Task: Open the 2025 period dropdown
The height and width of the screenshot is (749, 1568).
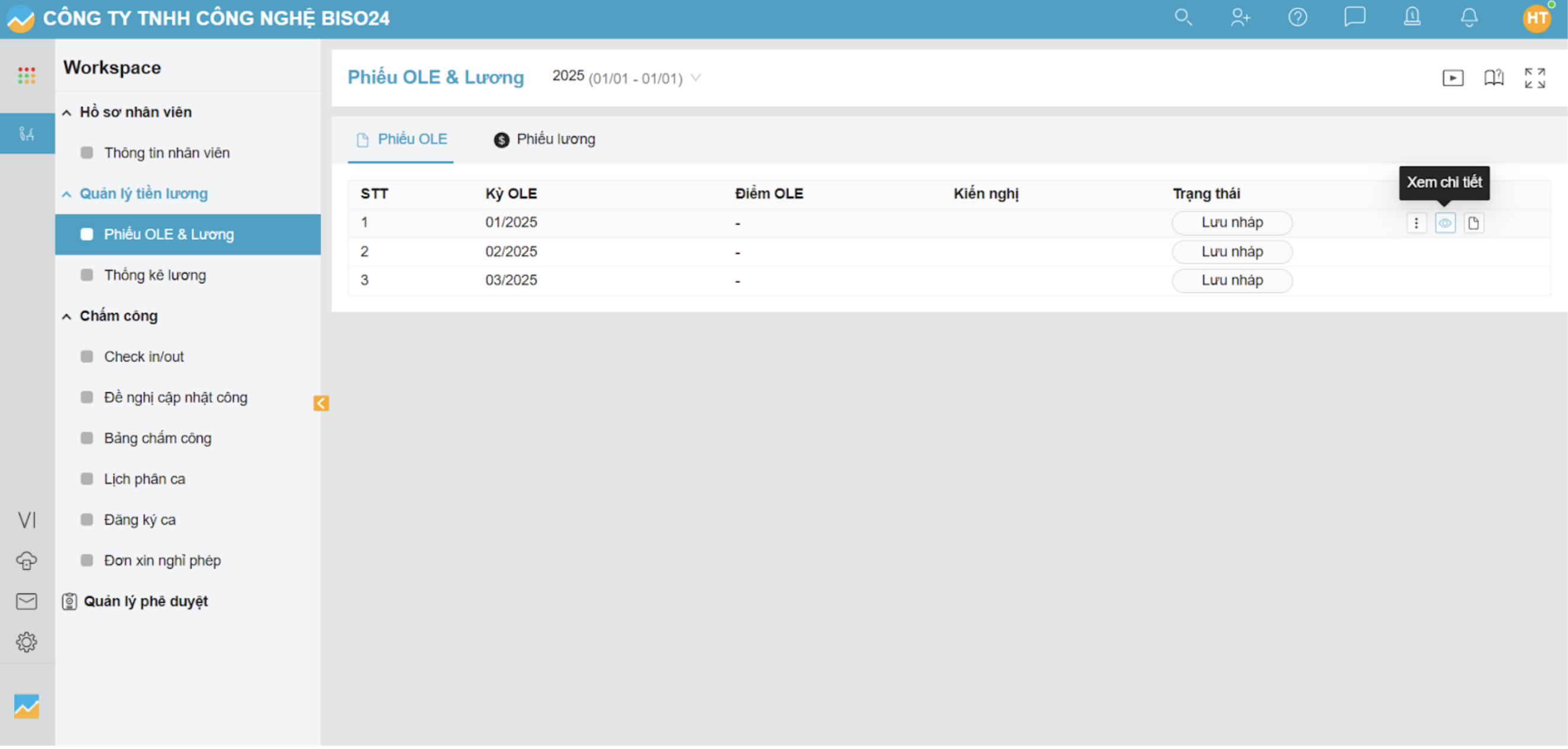Action: (x=626, y=78)
